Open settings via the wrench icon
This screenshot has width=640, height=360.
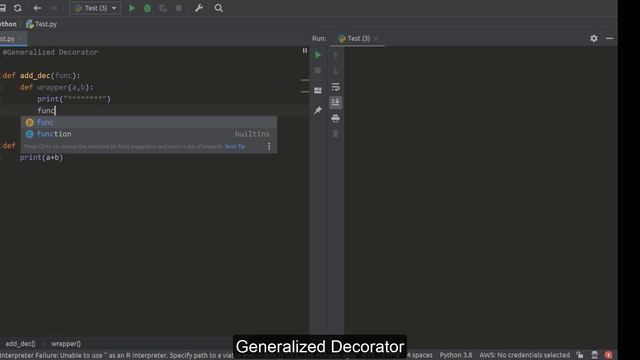199,8
